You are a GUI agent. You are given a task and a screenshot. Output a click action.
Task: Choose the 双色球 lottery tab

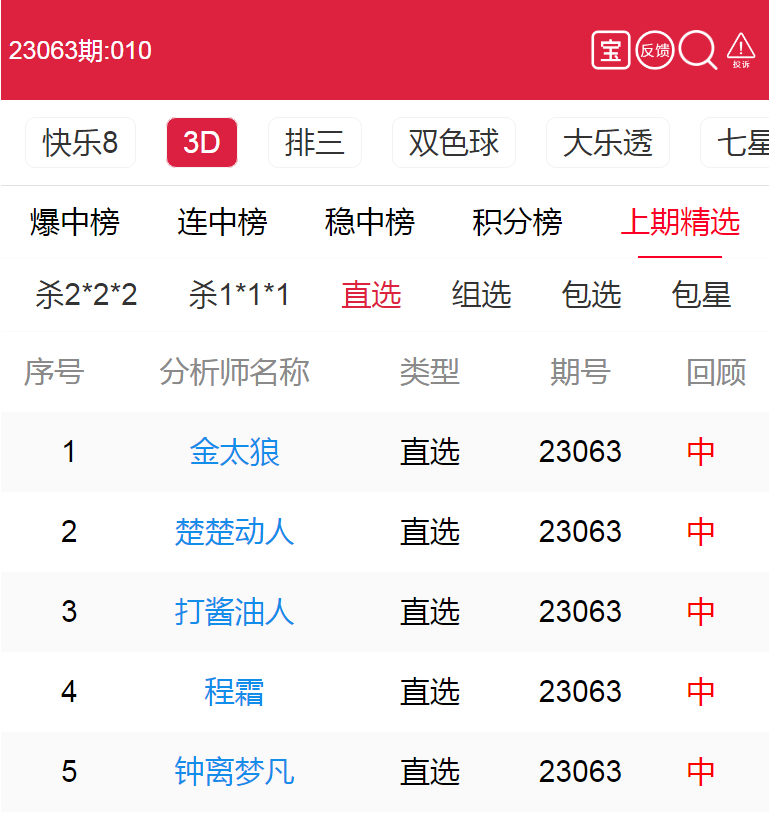(453, 143)
